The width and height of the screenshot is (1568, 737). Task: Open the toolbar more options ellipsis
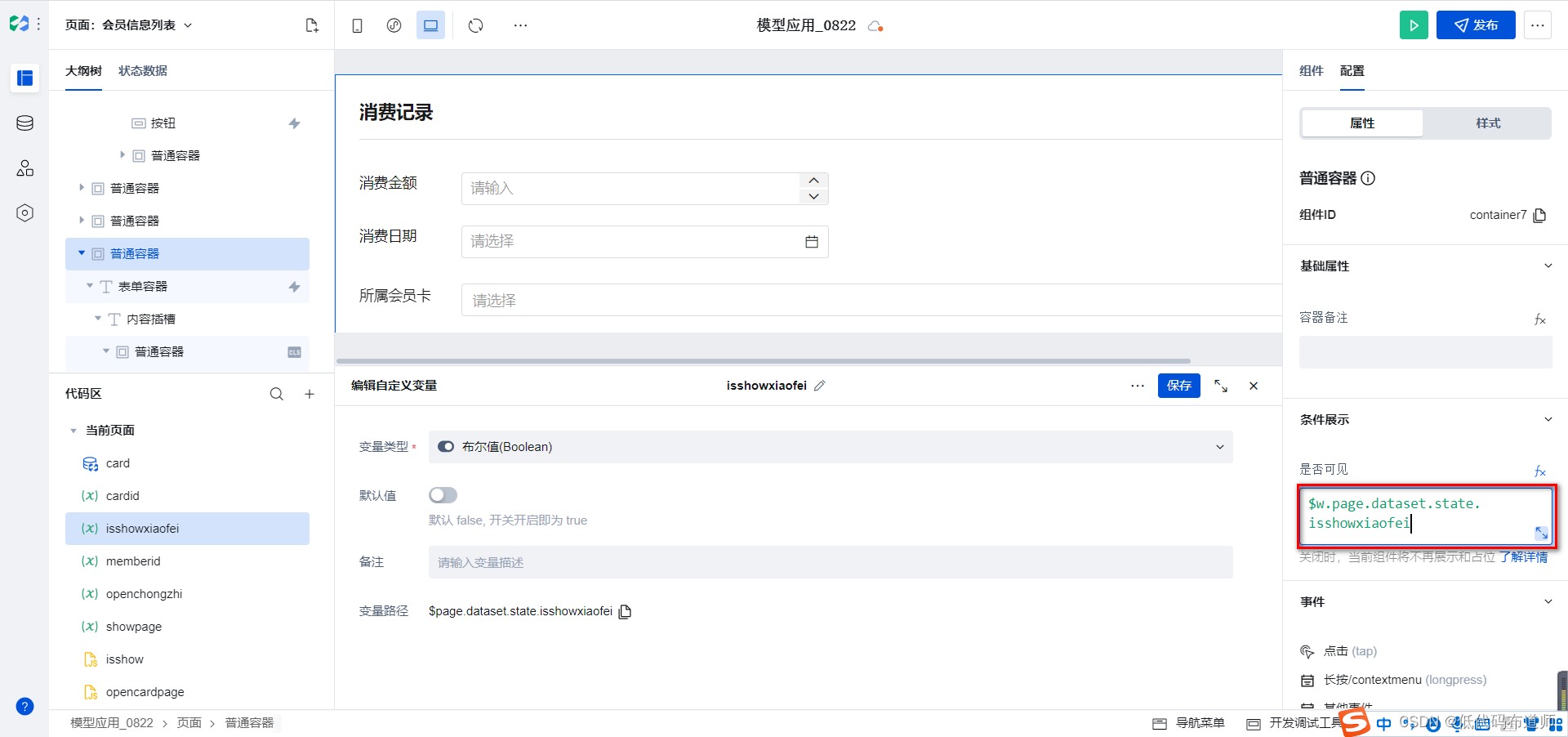coord(520,25)
